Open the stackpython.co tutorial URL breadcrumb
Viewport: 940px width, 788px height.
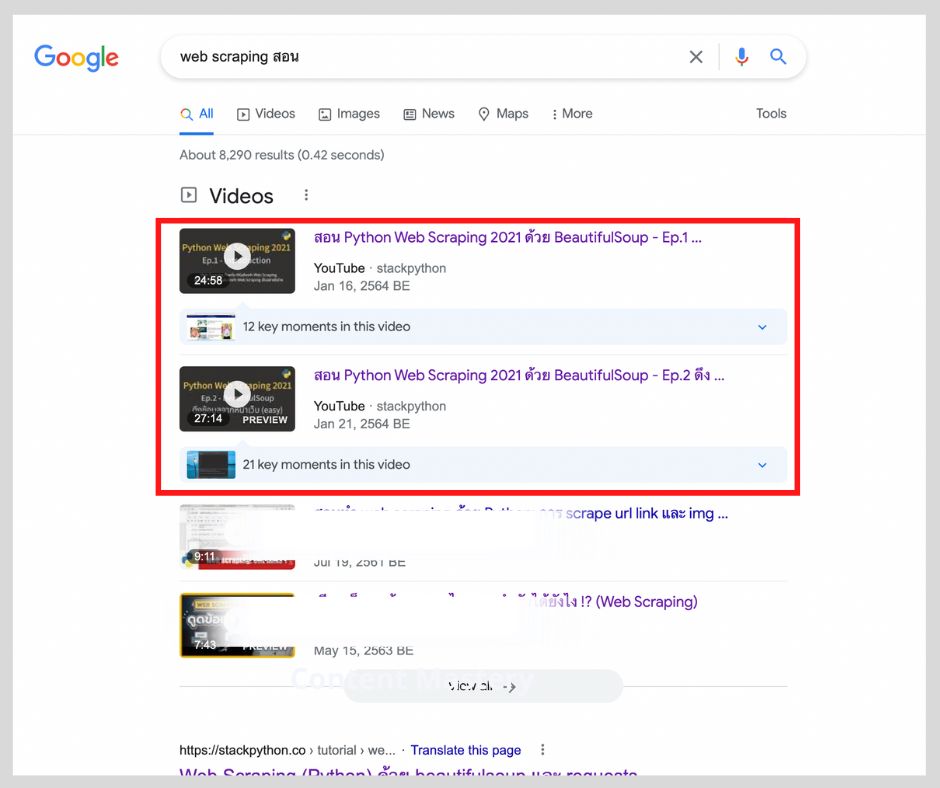pyautogui.click(x=287, y=750)
